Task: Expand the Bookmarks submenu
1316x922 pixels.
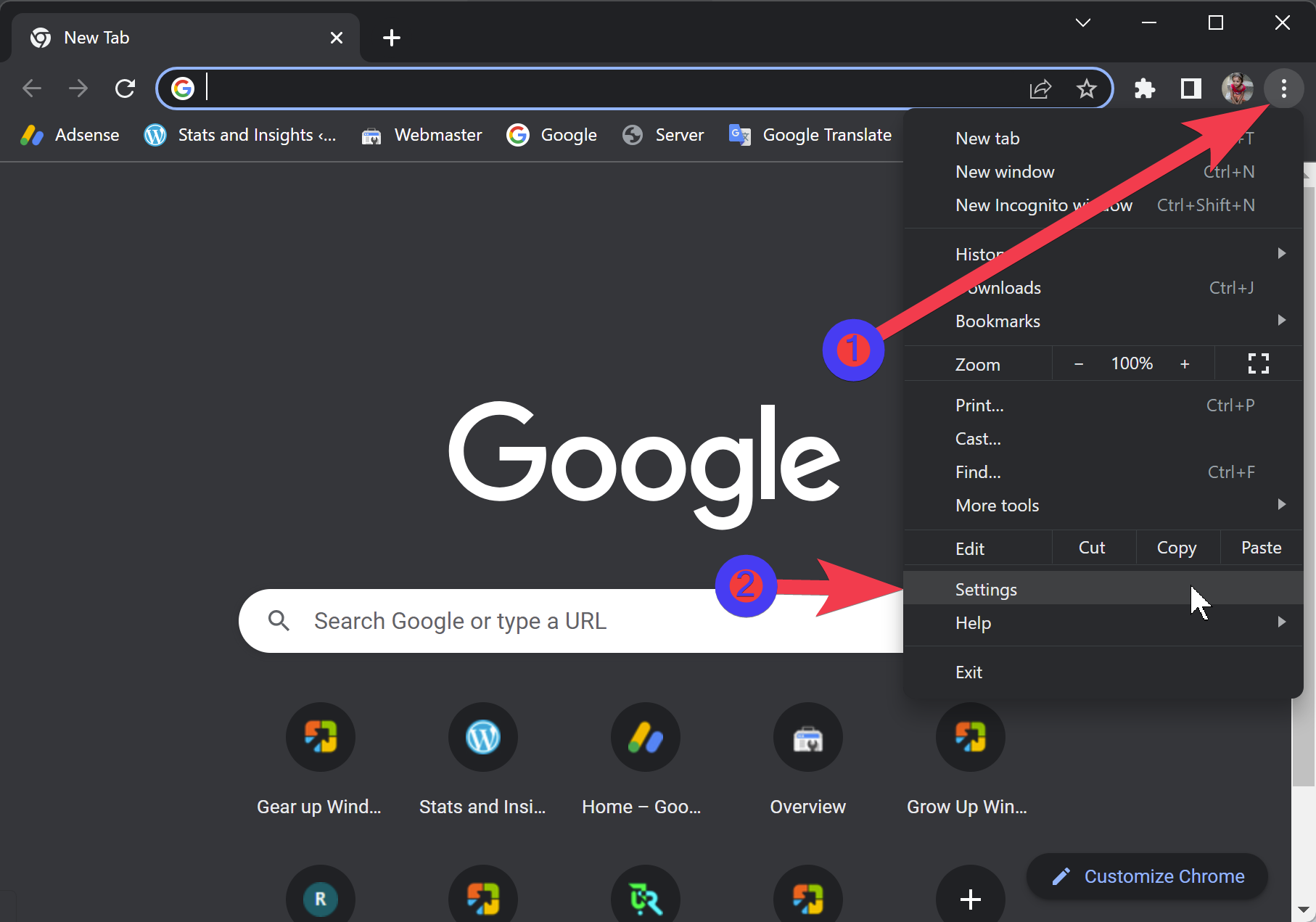Action: 1103,321
